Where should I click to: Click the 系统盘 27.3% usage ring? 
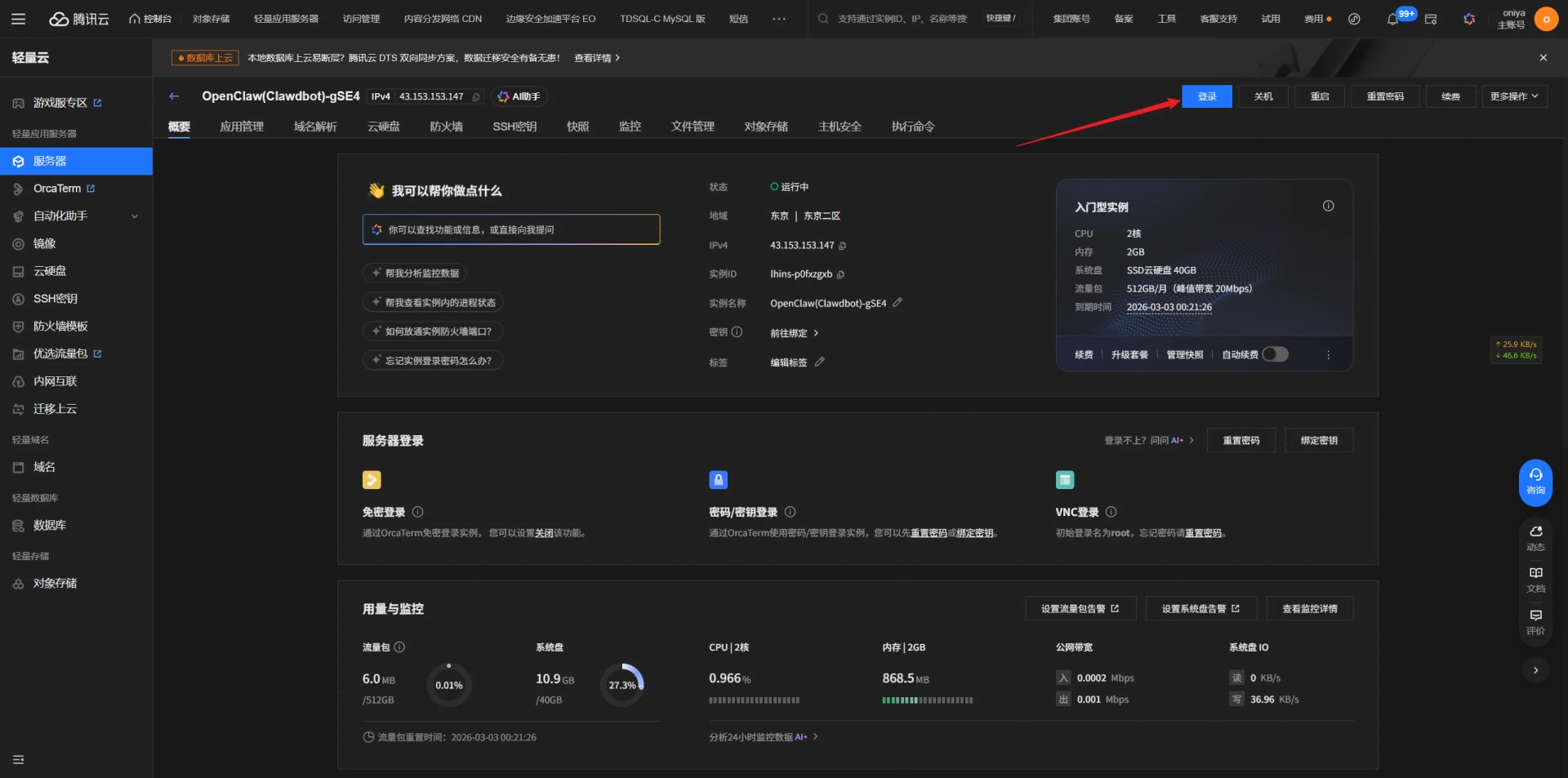[x=622, y=685]
